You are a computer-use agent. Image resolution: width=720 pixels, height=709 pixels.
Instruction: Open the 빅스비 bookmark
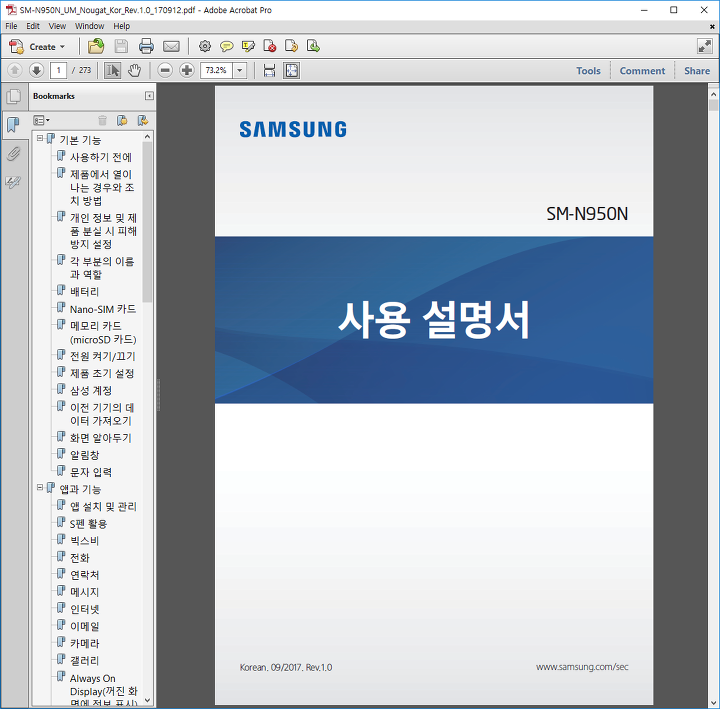84,540
